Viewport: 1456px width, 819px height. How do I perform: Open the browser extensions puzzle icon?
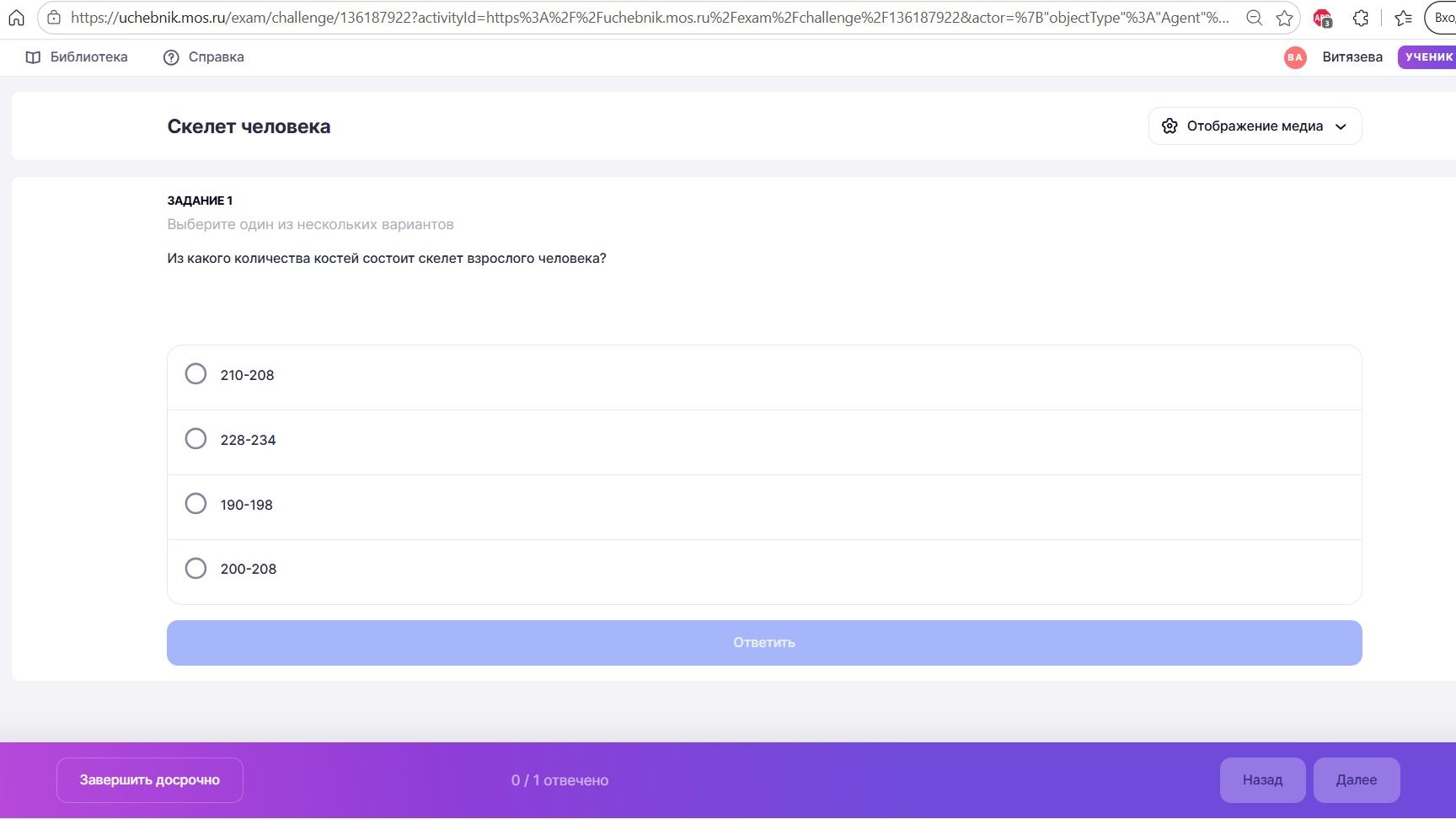(x=1360, y=18)
